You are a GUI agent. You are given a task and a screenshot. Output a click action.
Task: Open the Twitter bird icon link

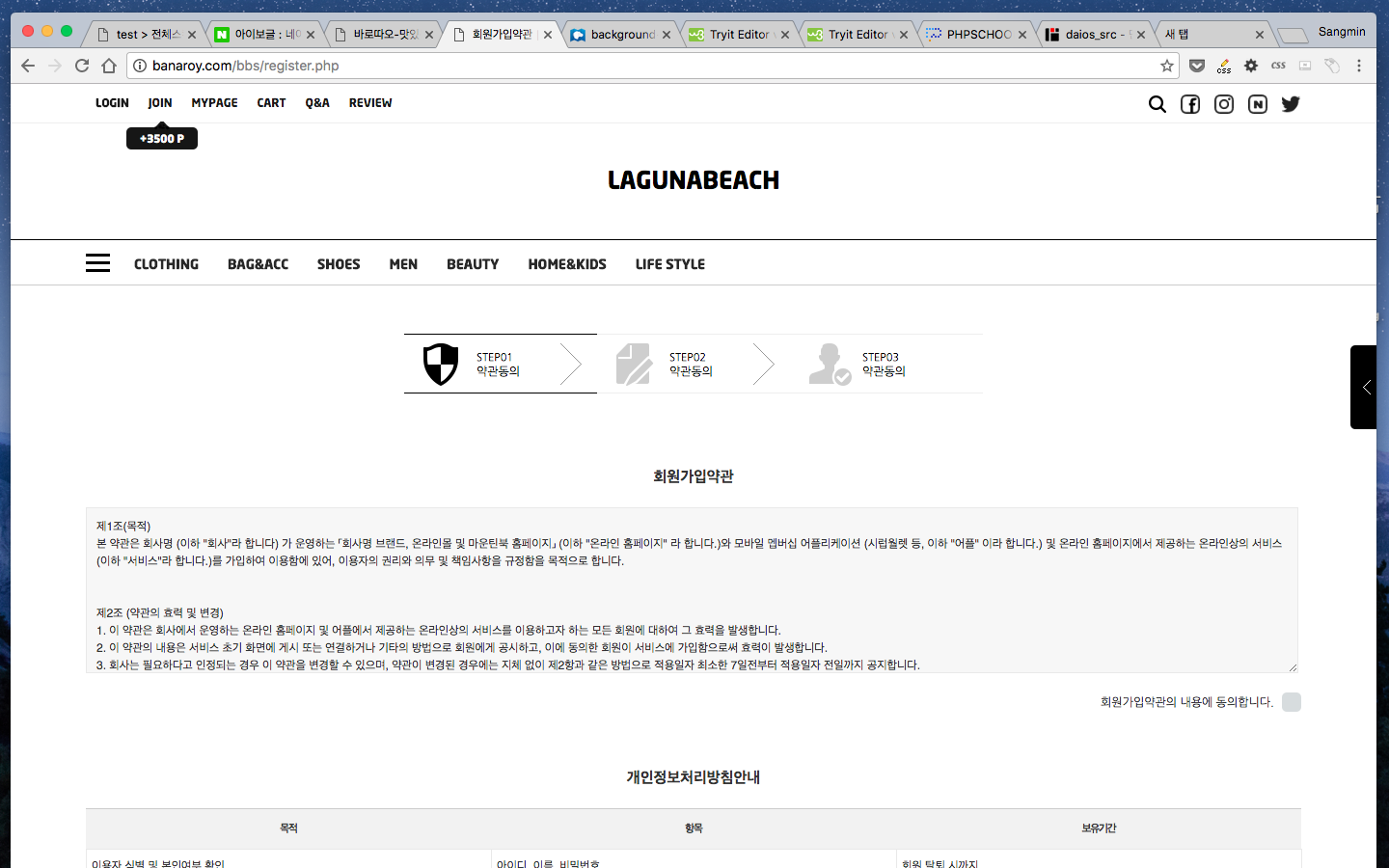point(1291,104)
